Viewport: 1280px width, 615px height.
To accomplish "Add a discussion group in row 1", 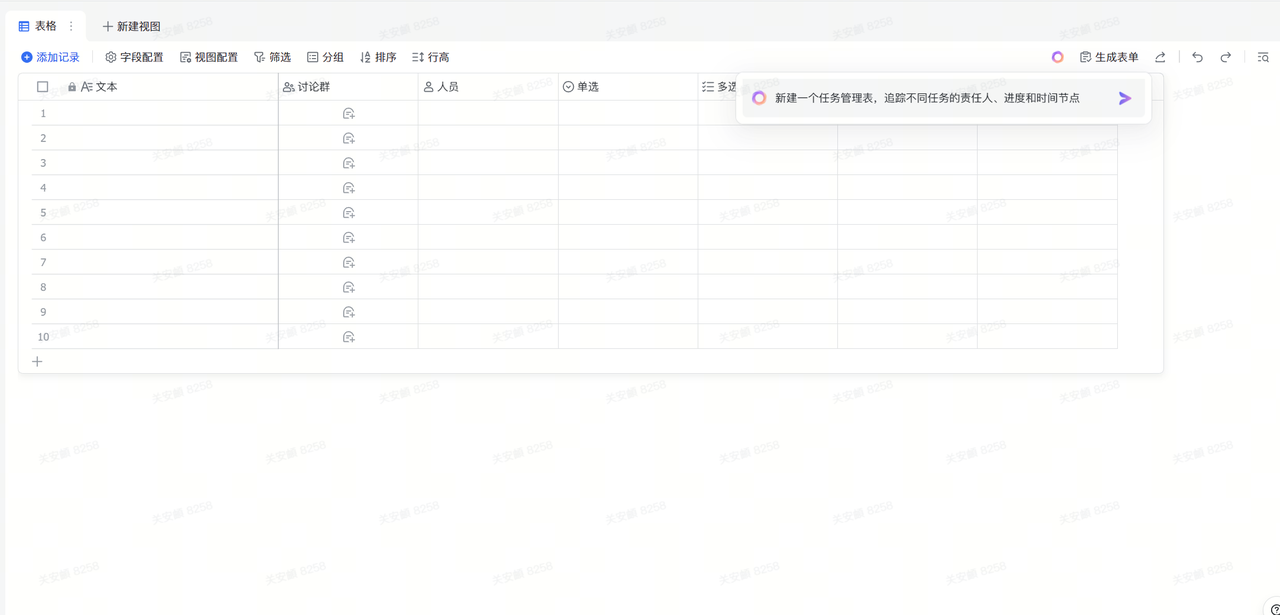I will (x=348, y=113).
